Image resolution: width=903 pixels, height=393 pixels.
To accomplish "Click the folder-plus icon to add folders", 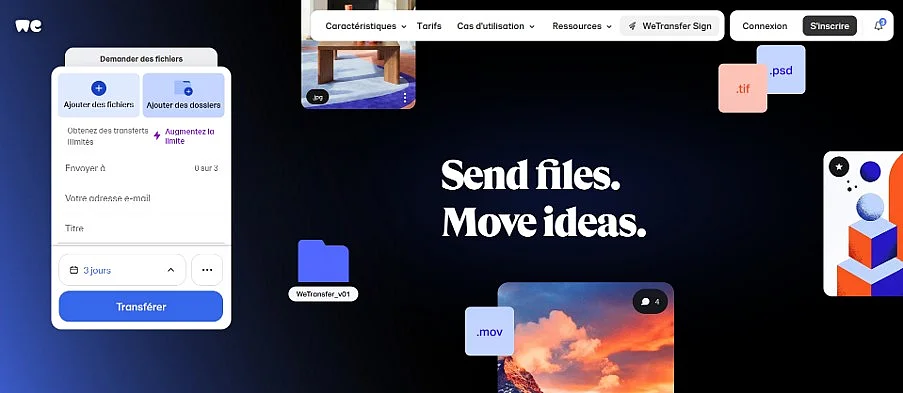I will pos(183,88).
